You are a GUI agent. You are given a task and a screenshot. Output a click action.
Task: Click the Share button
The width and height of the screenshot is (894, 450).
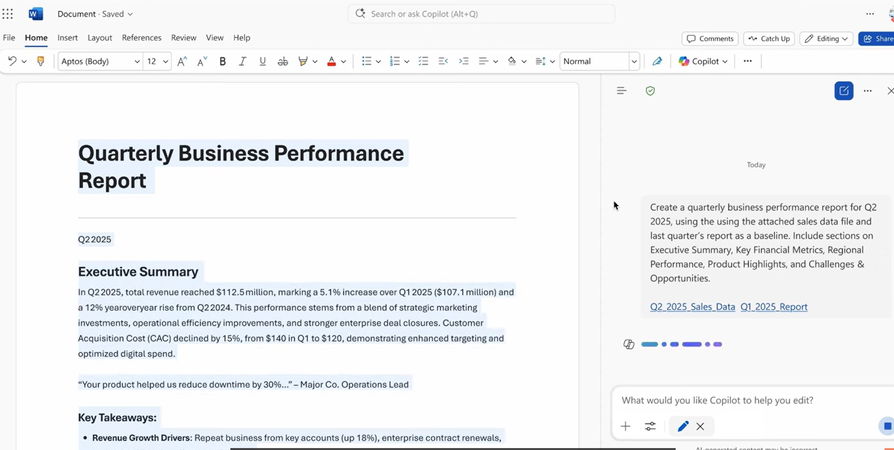click(x=877, y=39)
